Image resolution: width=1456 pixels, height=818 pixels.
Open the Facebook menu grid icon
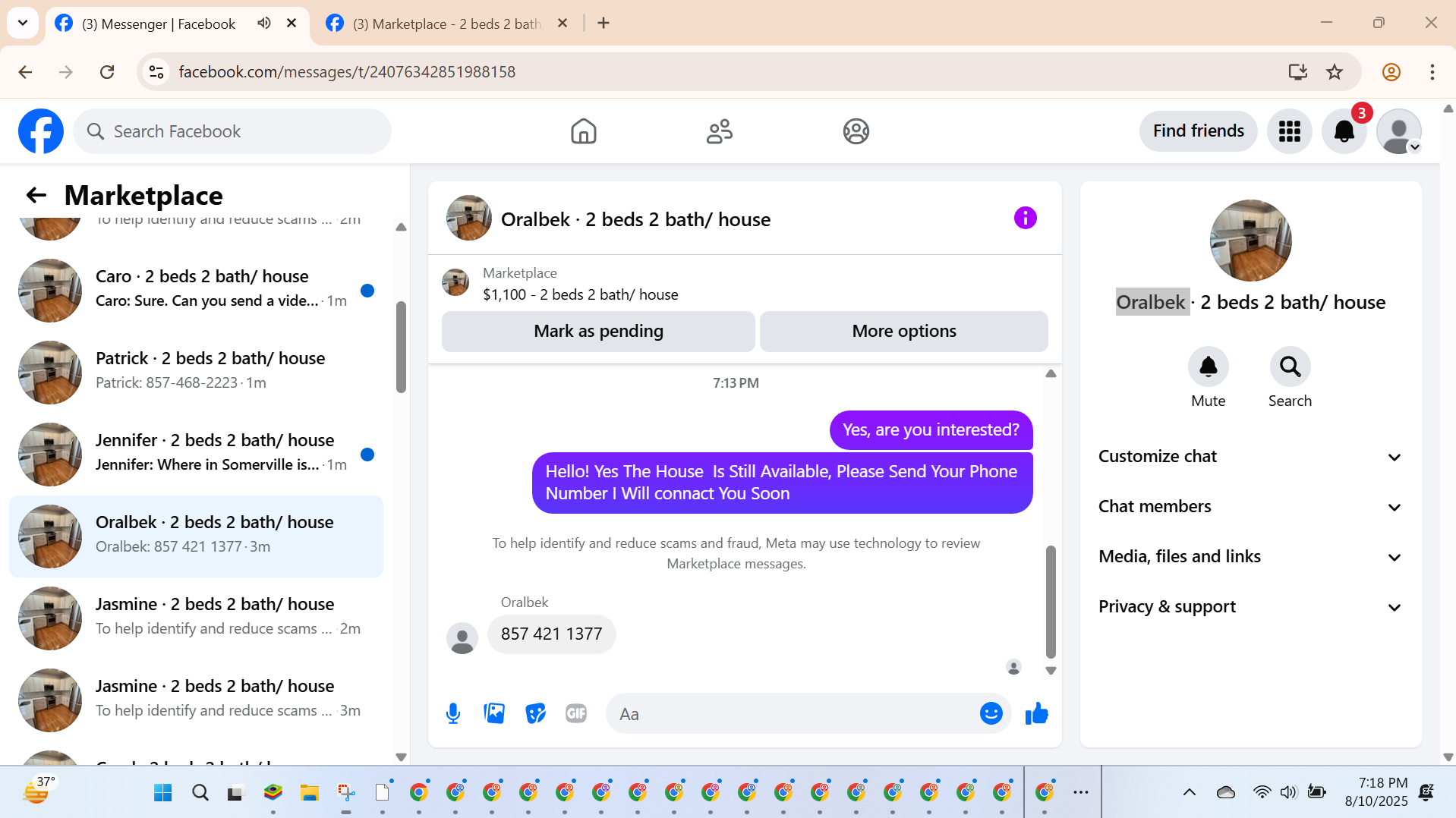[x=1289, y=131]
